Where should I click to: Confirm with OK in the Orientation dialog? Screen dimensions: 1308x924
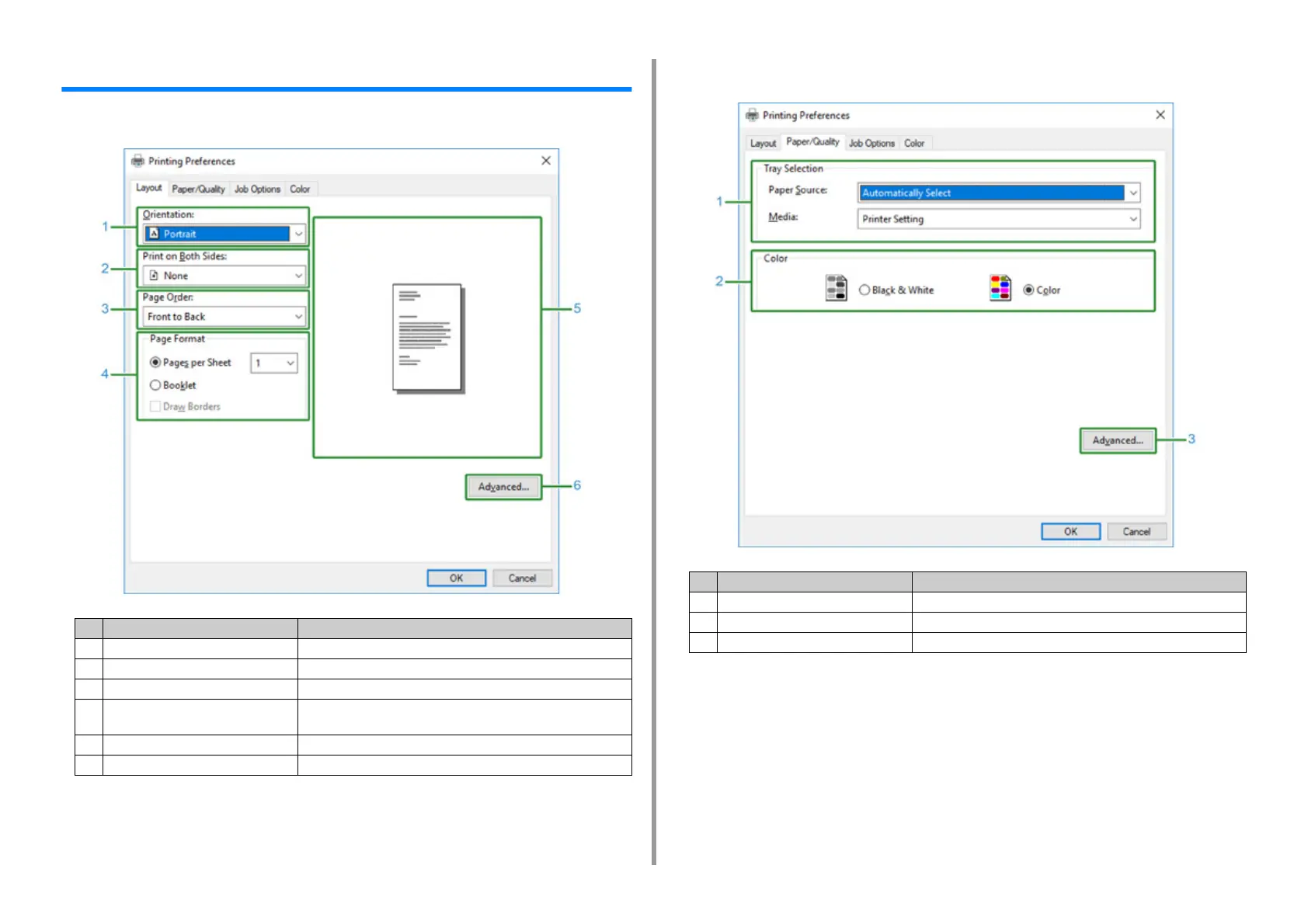[x=457, y=578]
